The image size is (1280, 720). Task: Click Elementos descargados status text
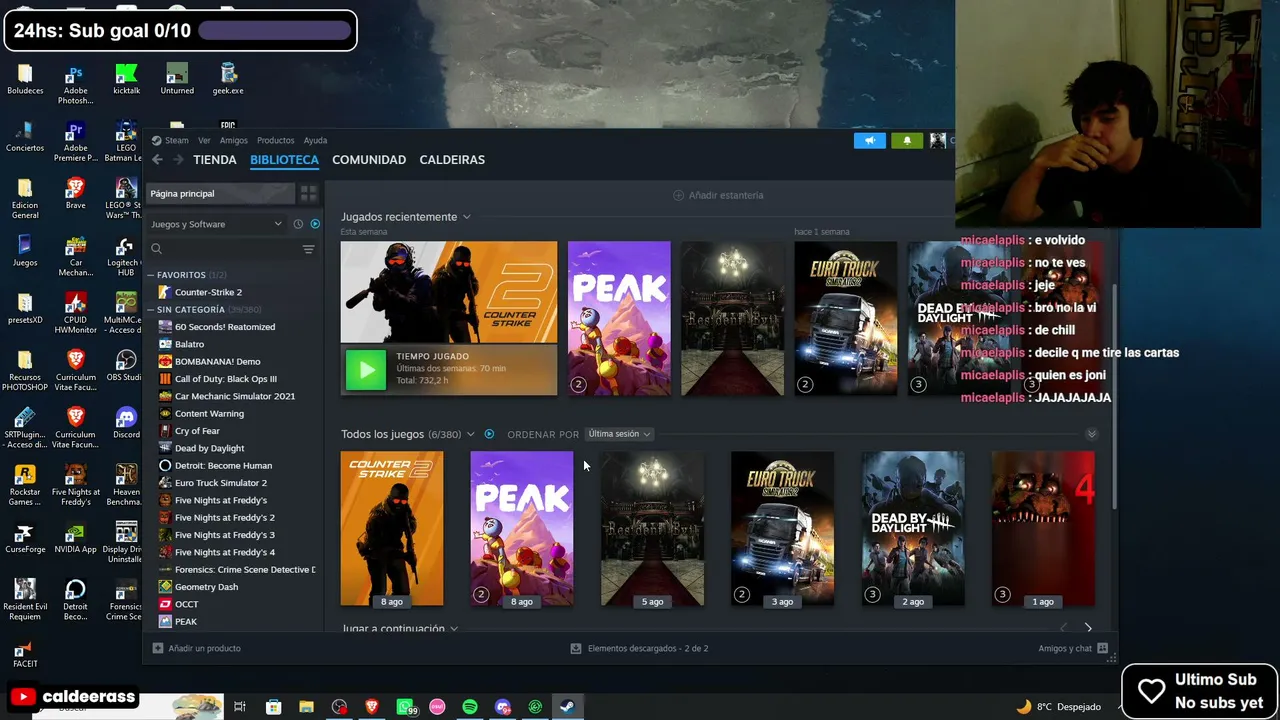tap(648, 648)
